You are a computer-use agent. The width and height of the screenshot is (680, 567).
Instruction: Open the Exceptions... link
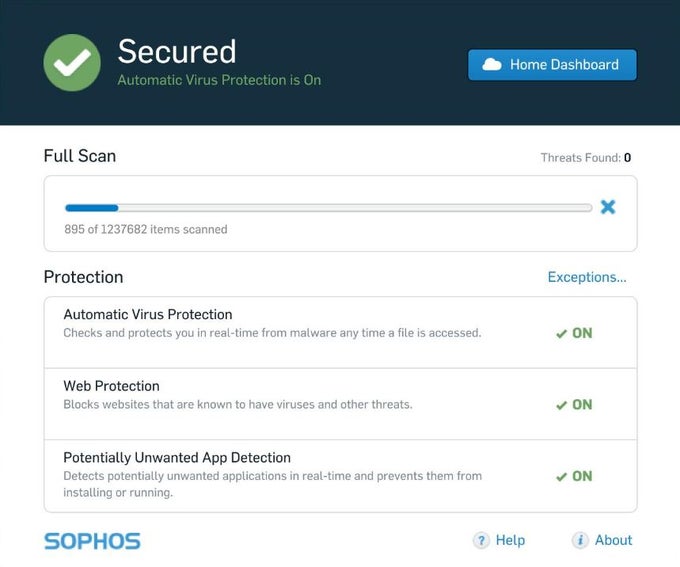pyautogui.click(x=587, y=277)
